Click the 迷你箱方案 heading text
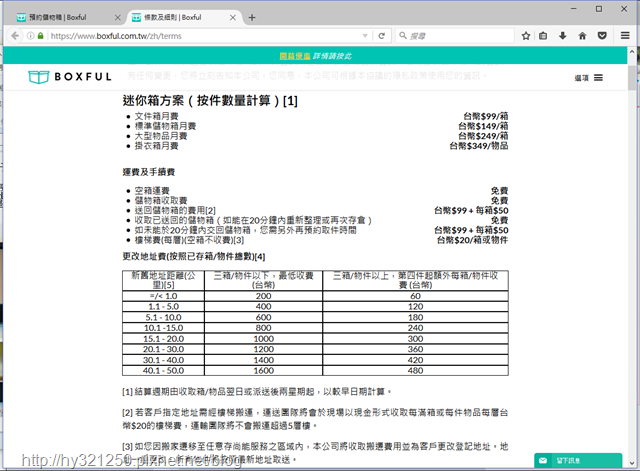The width and height of the screenshot is (640, 471). pyautogui.click(x=210, y=100)
